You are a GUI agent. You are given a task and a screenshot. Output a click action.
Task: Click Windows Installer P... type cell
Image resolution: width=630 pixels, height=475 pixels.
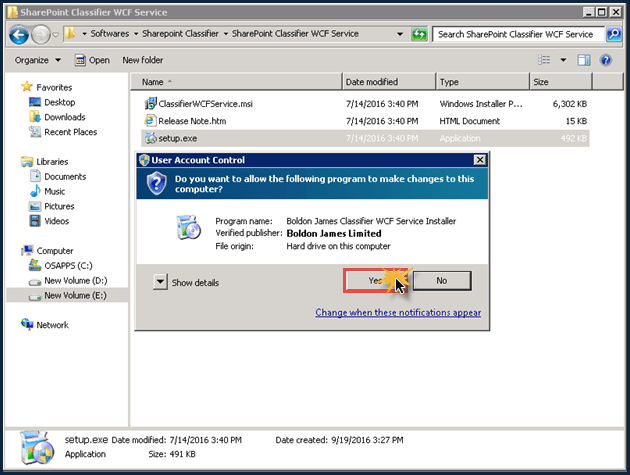[481, 104]
